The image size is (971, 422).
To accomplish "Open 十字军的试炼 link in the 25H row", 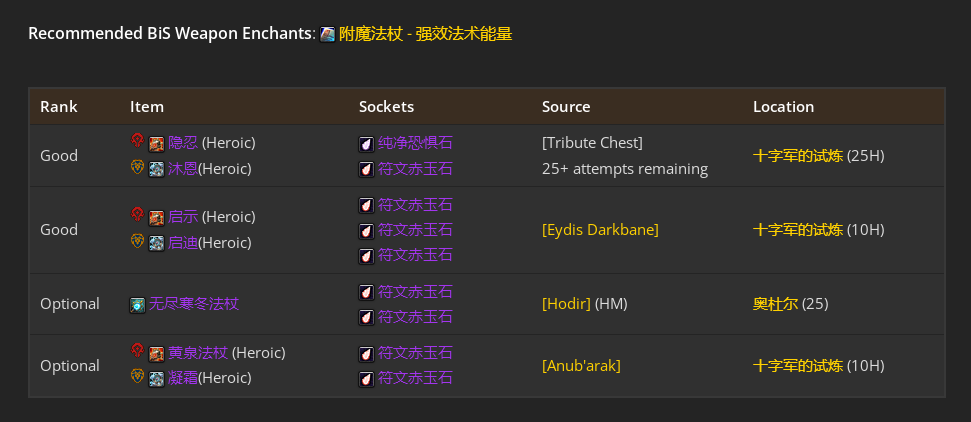I will coord(797,156).
